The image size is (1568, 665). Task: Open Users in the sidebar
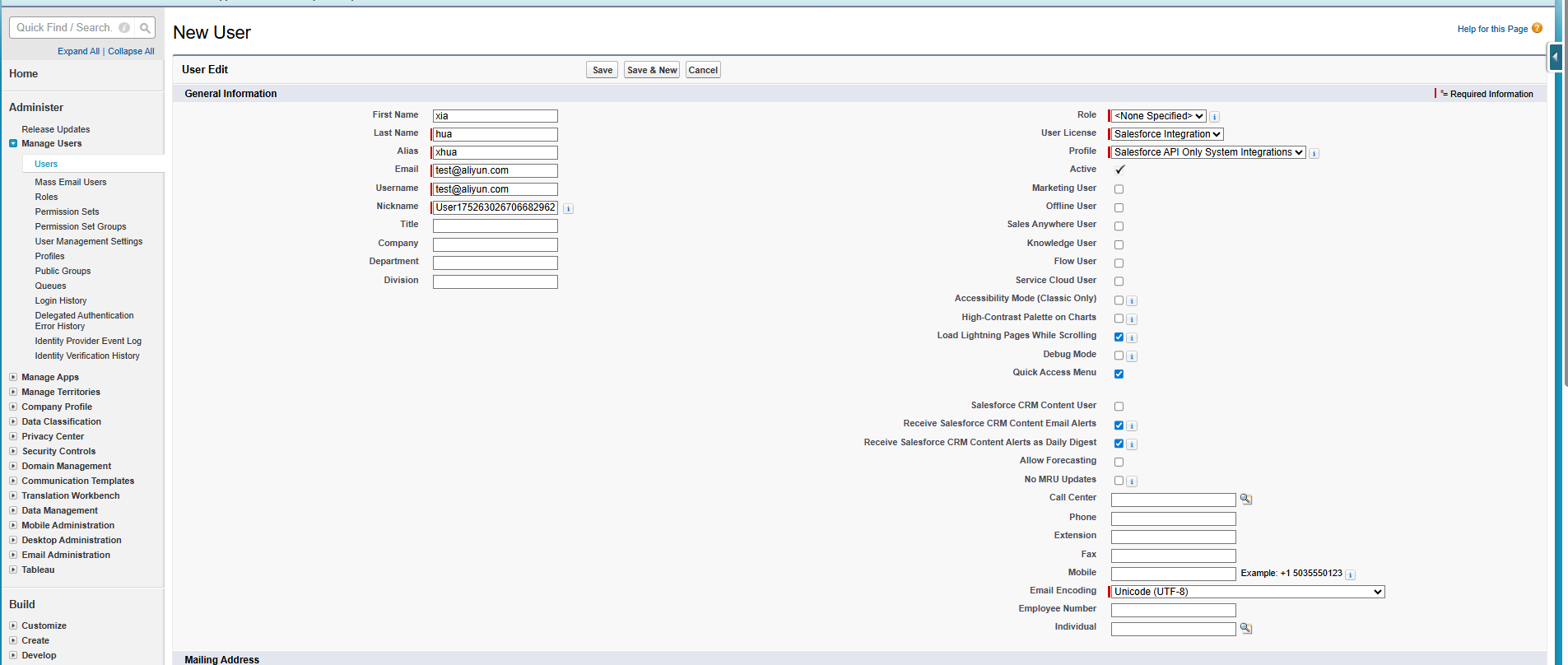(46, 164)
